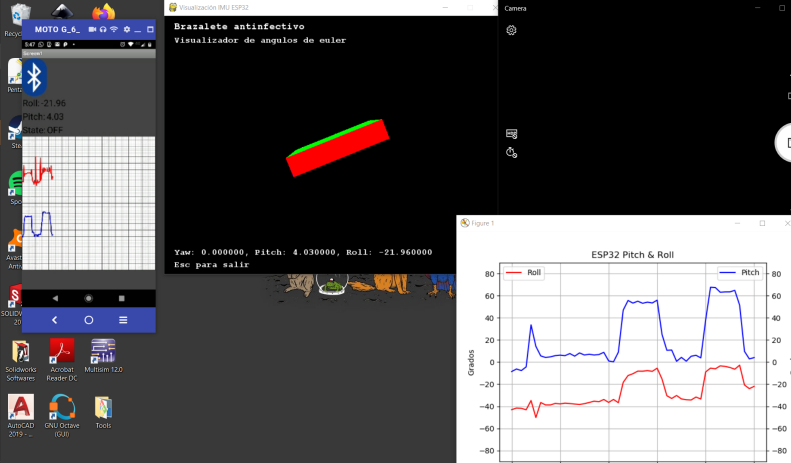
Task: Tap the Bluetooth icon on phone screen
Action: pyautogui.click(x=36, y=77)
